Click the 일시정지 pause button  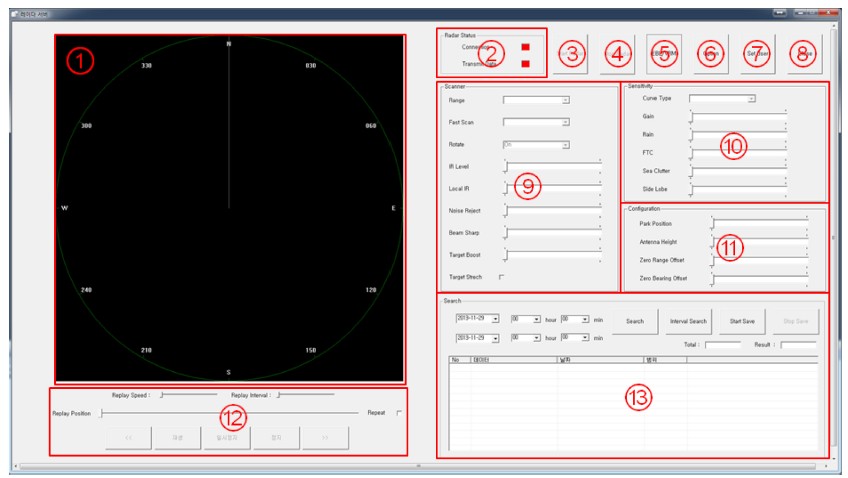[227, 437]
